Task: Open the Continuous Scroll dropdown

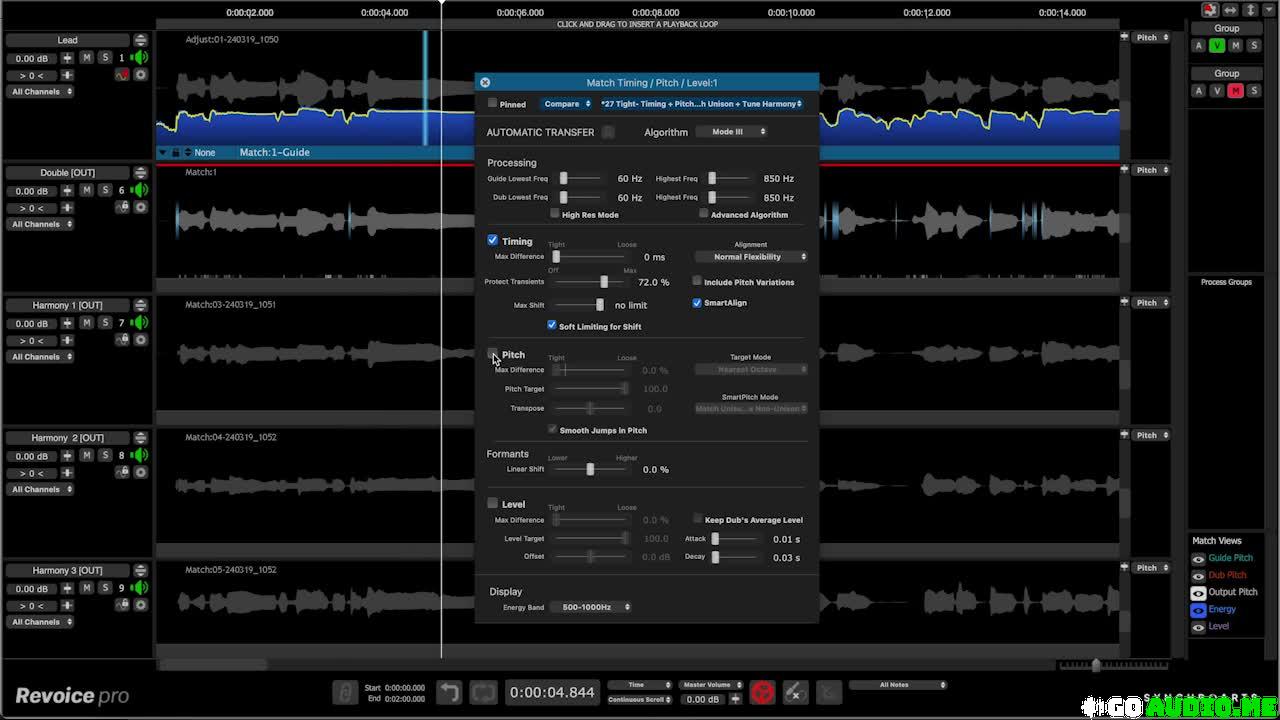Action: [x=640, y=699]
